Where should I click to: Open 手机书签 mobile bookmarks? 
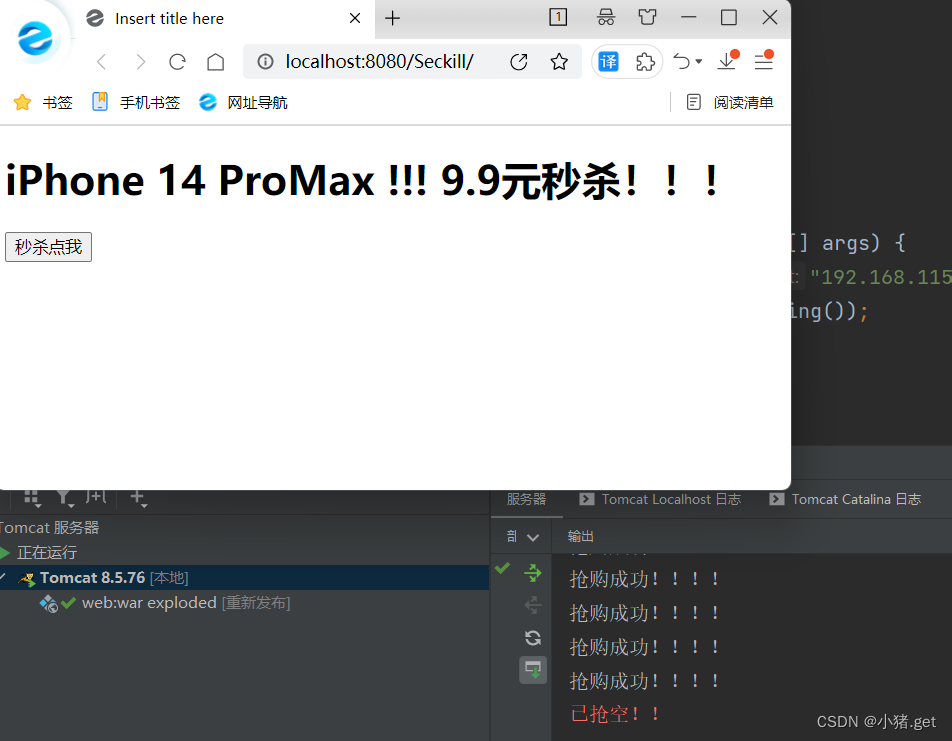[136, 102]
